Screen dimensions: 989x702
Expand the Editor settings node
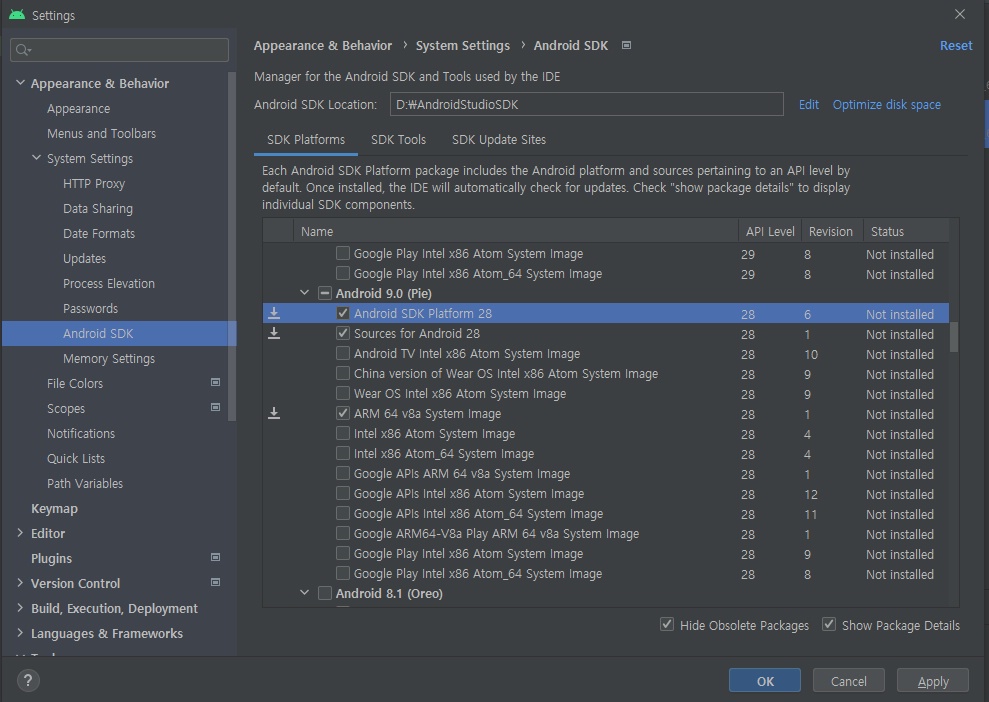[20, 533]
